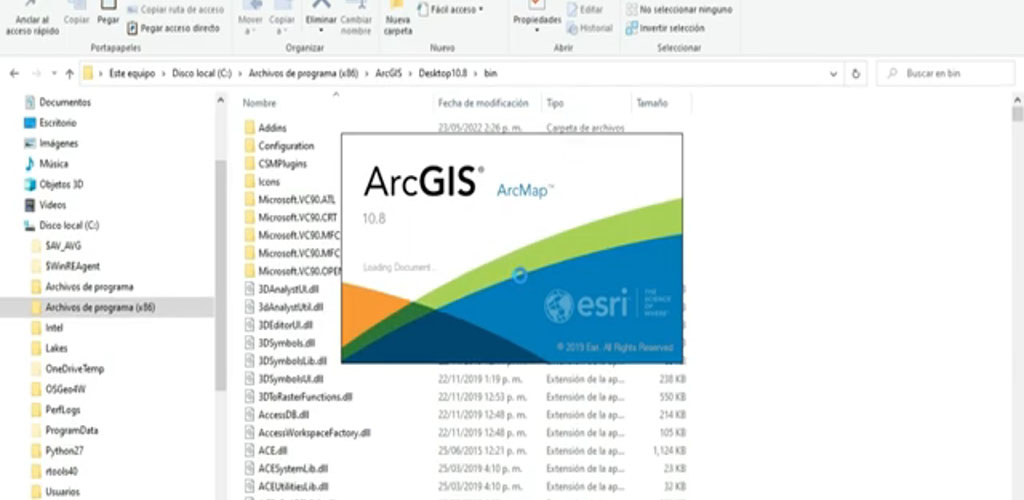Viewport: 1024px width, 500px height.
Task: Open recent locations dropdown arrow
Action: 54,74
